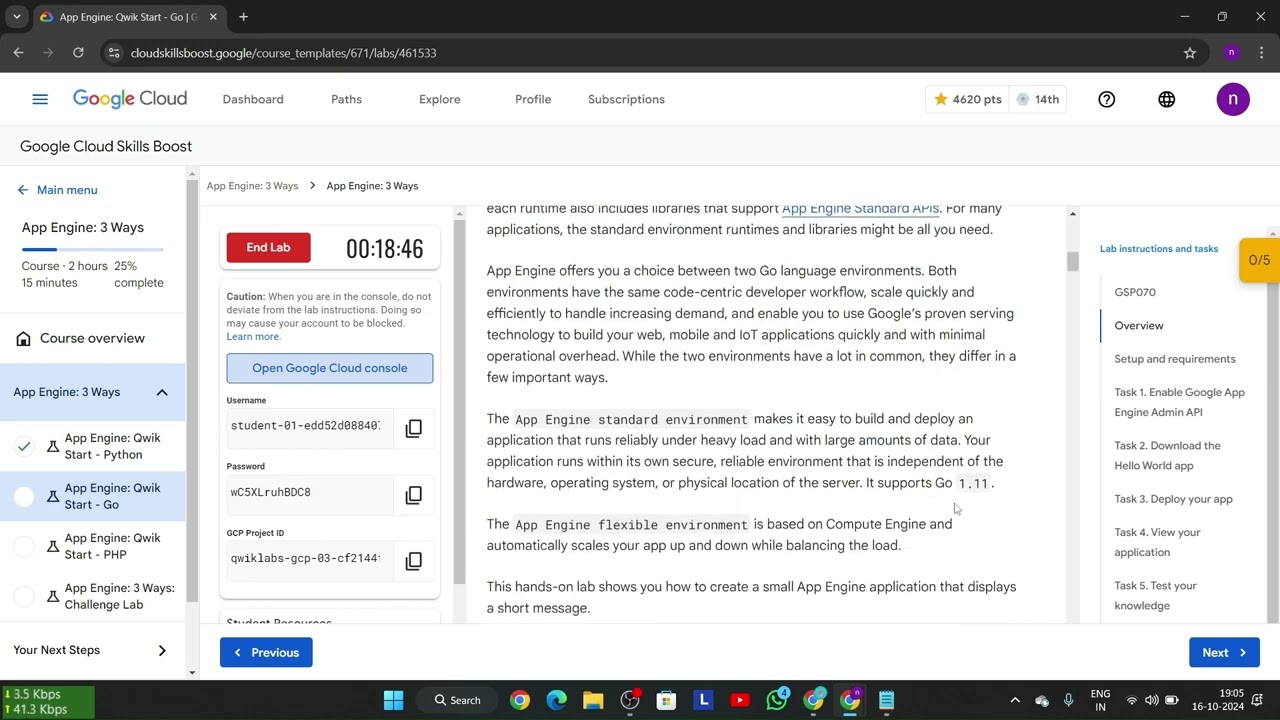Click the 0/5 score badge

[x=1259, y=260]
